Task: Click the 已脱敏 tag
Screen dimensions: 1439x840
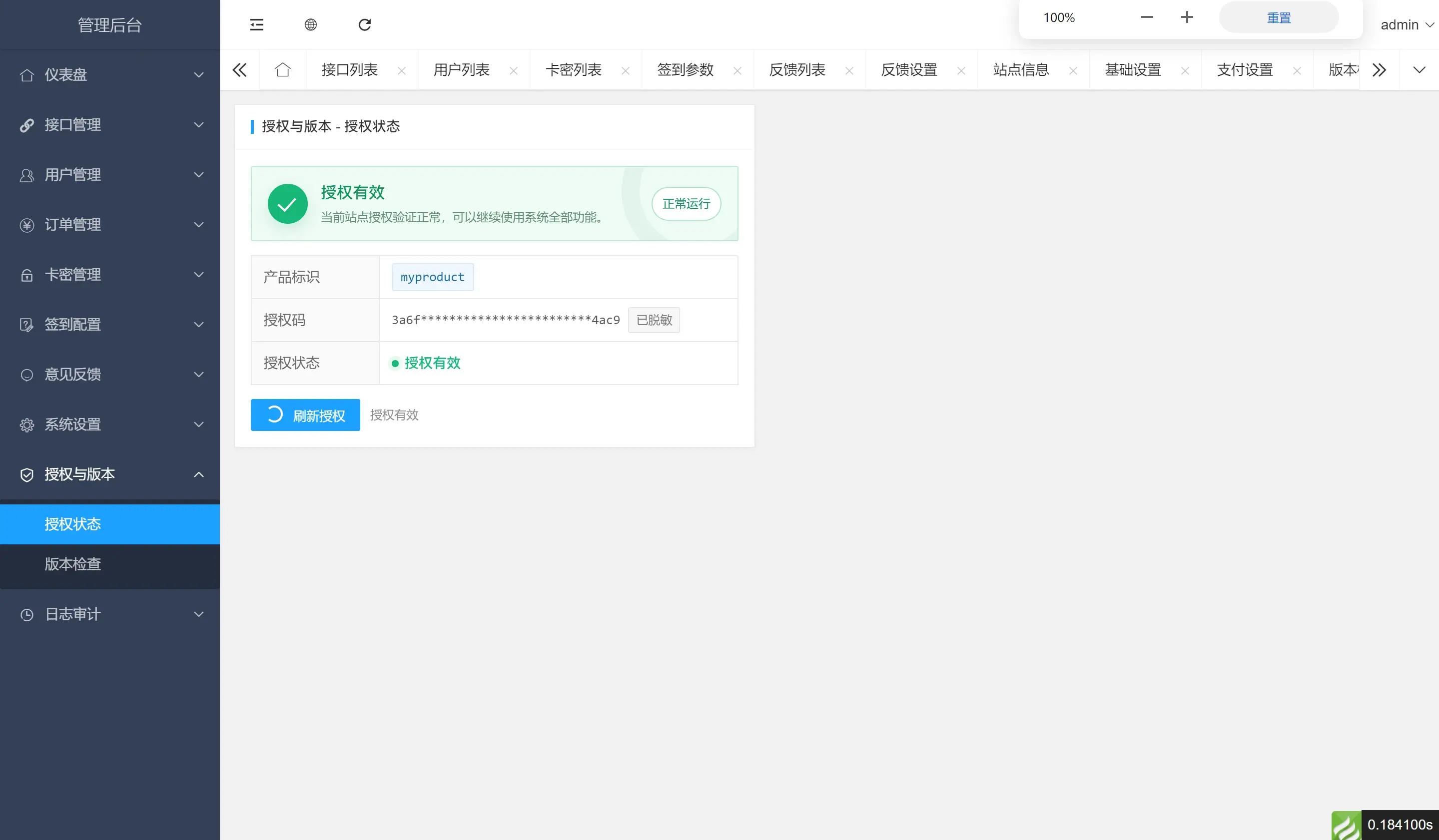Action: click(654, 320)
